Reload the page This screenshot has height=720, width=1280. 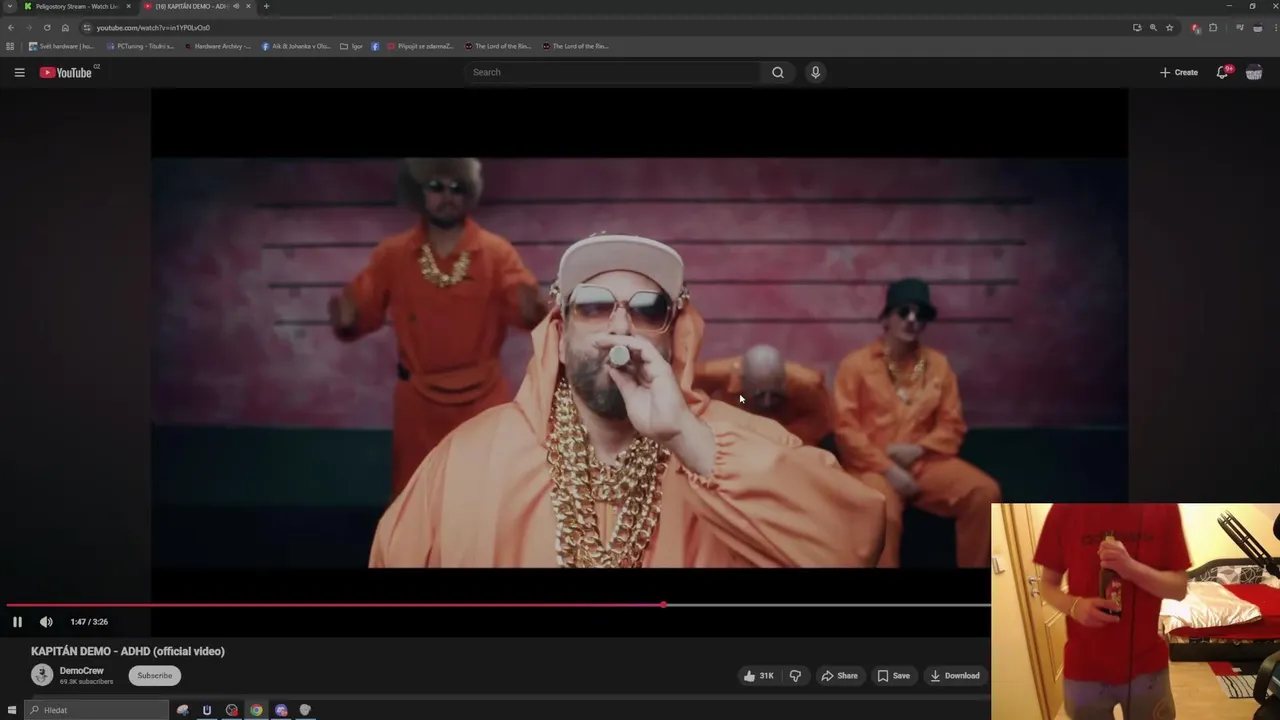coord(46,28)
